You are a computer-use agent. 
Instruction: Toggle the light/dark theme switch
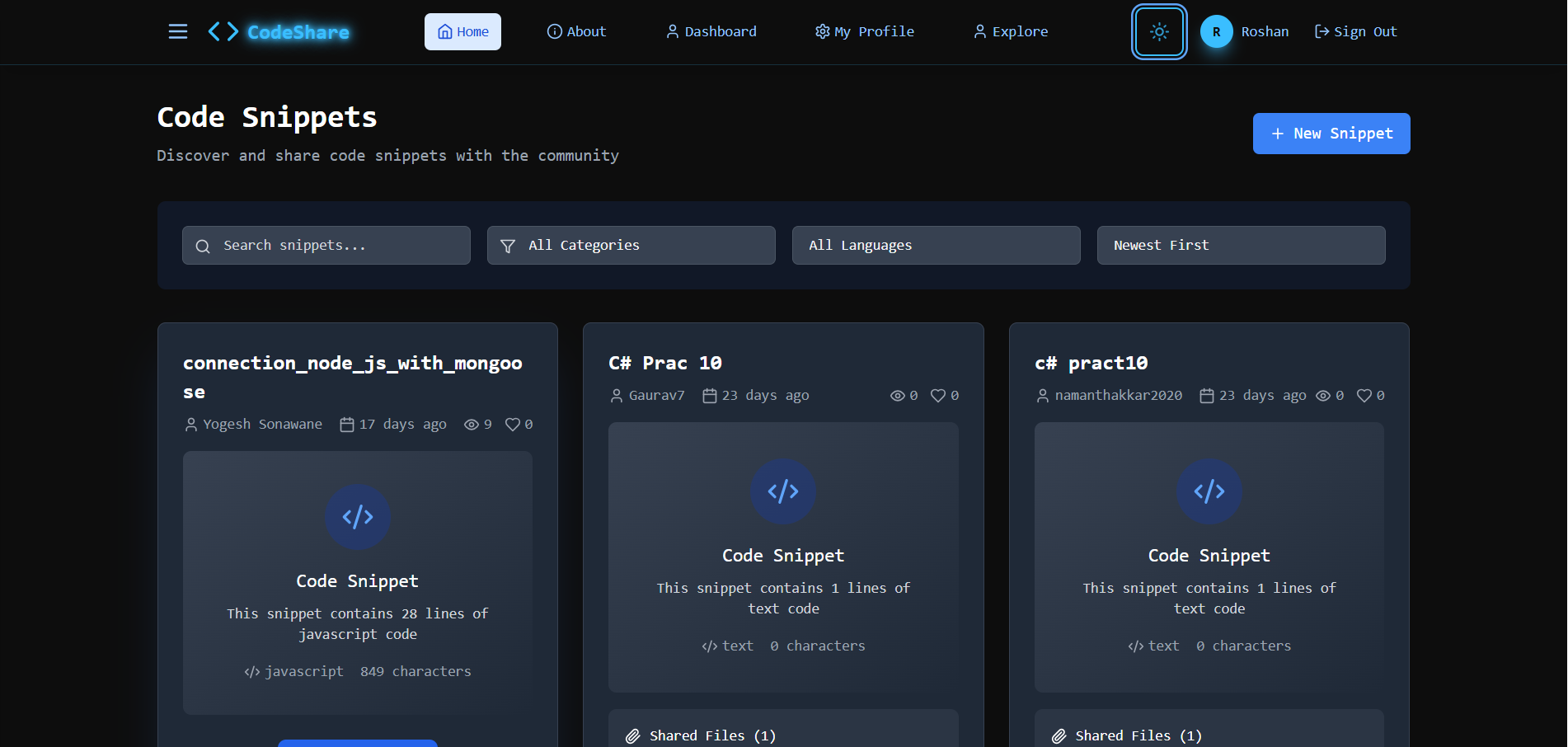(1159, 32)
